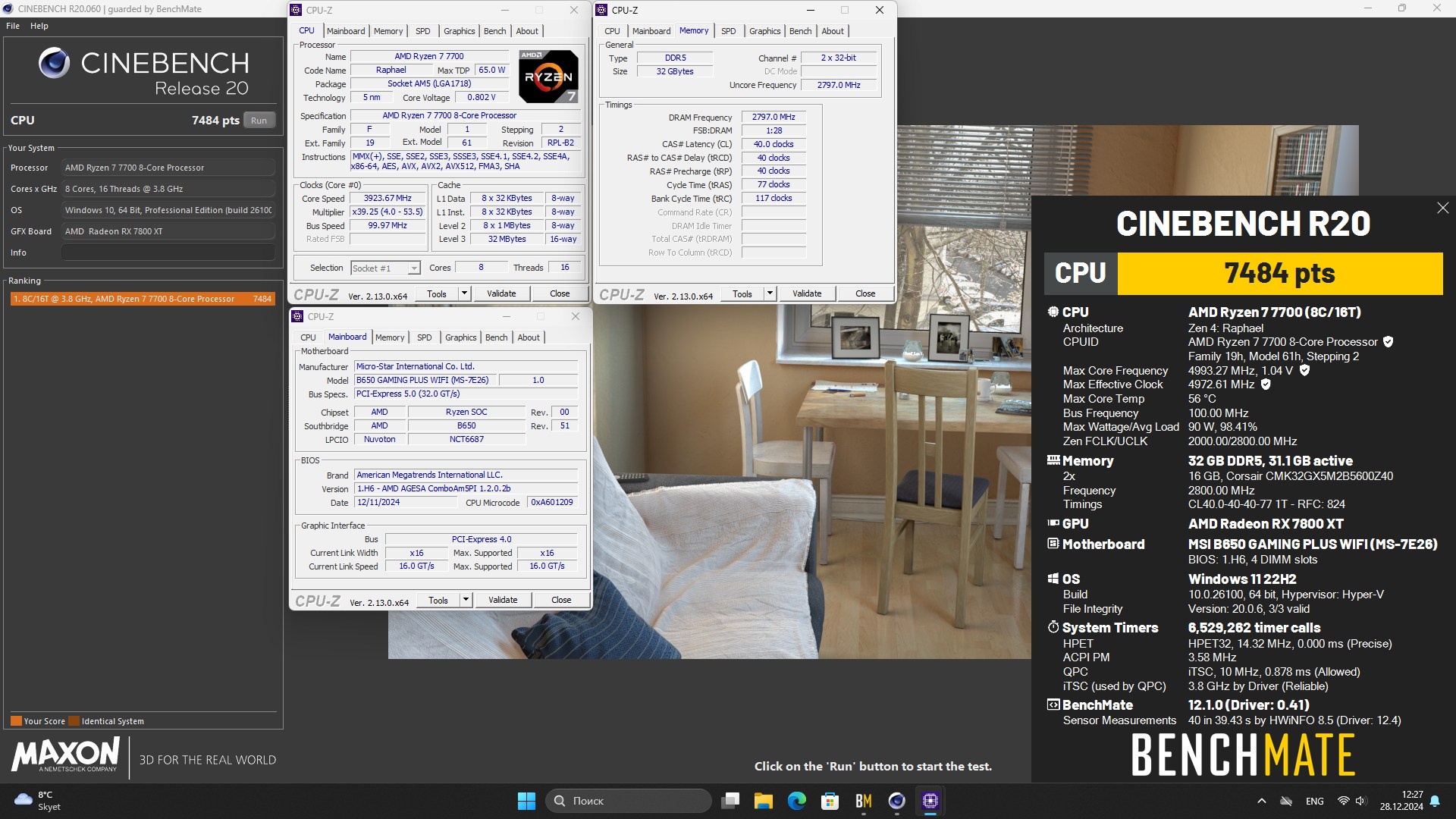The image size is (1456, 819).
Task: Click verified shield beside Max Effective Clock
Action: pos(1266,384)
